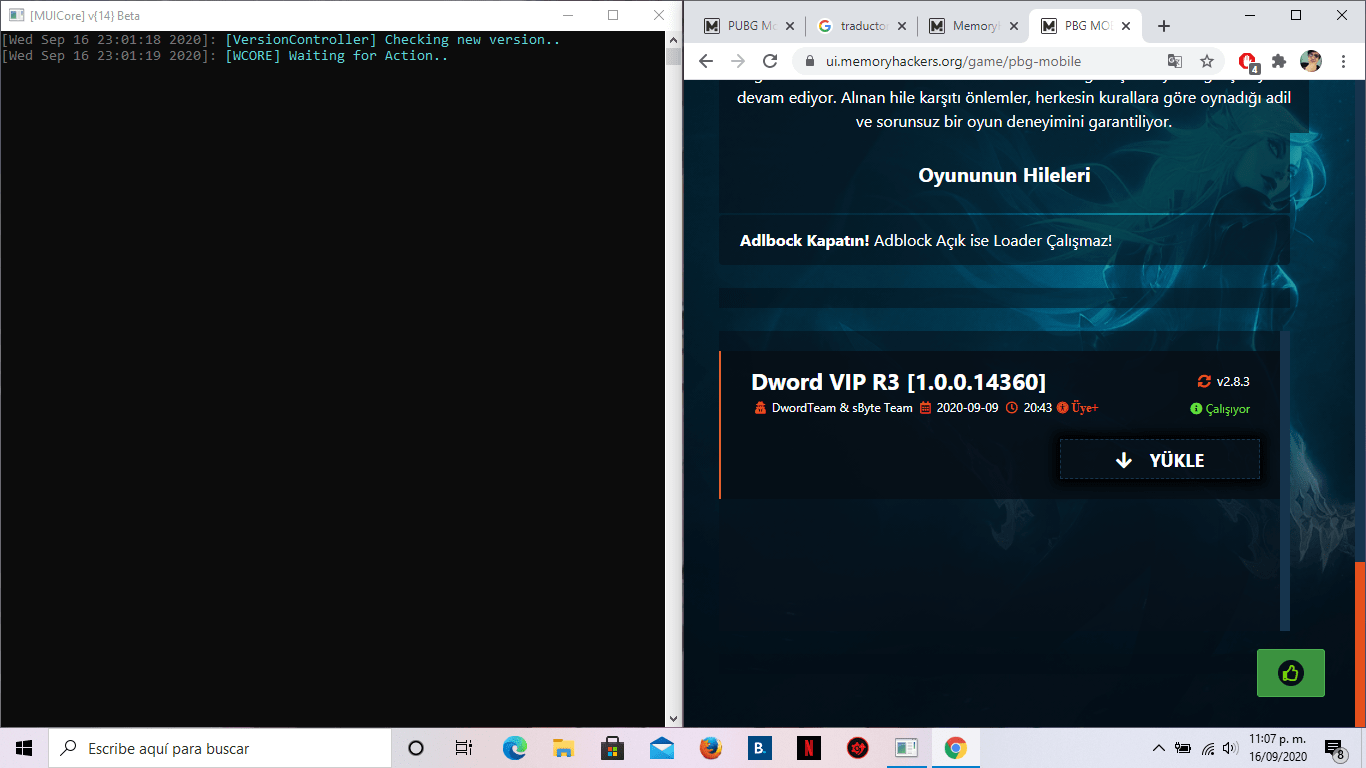Viewport: 1366px width, 768px height.
Task: Open the Wi-Fi network tray icon
Action: (x=1207, y=748)
